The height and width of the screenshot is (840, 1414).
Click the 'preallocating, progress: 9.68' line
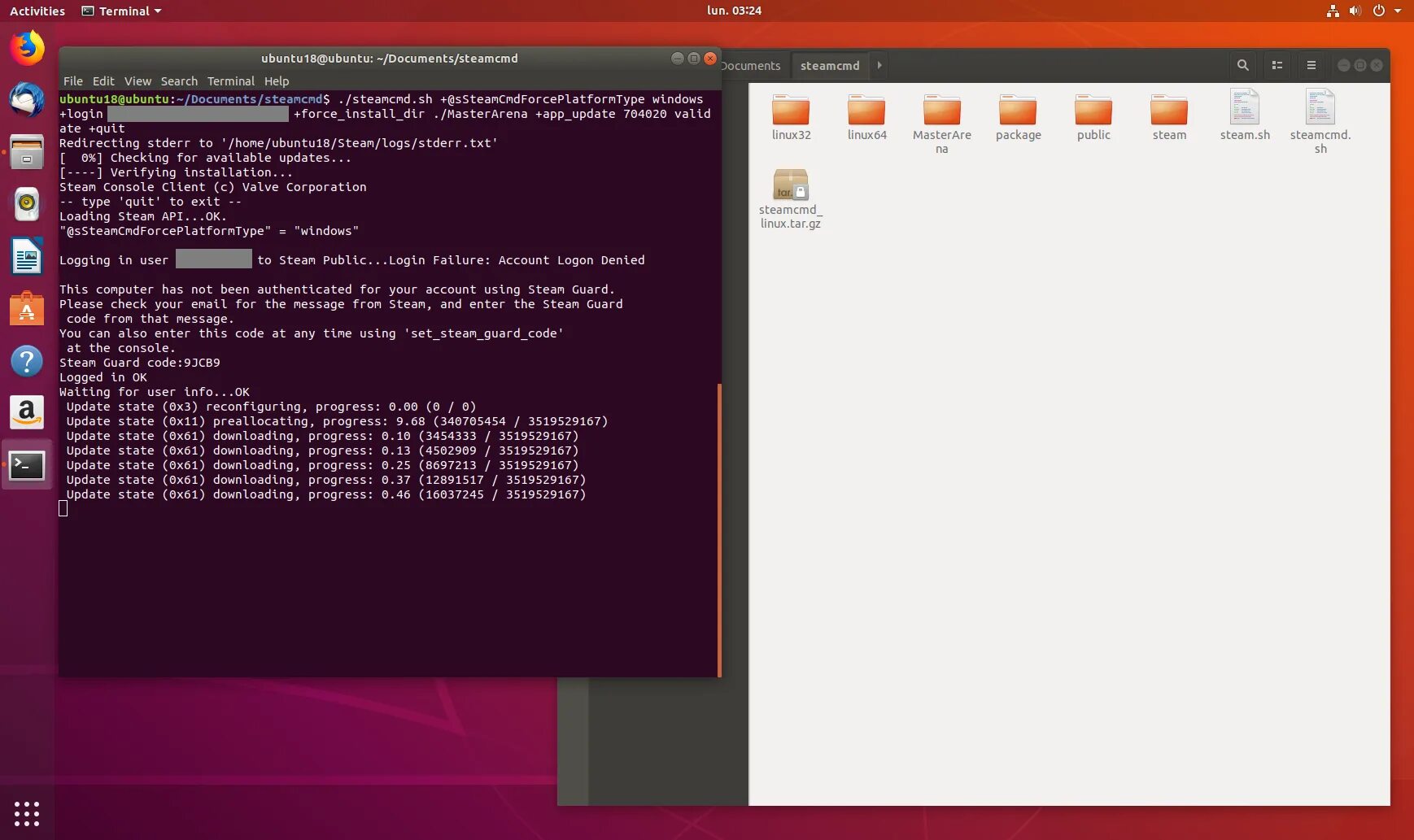[338, 421]
